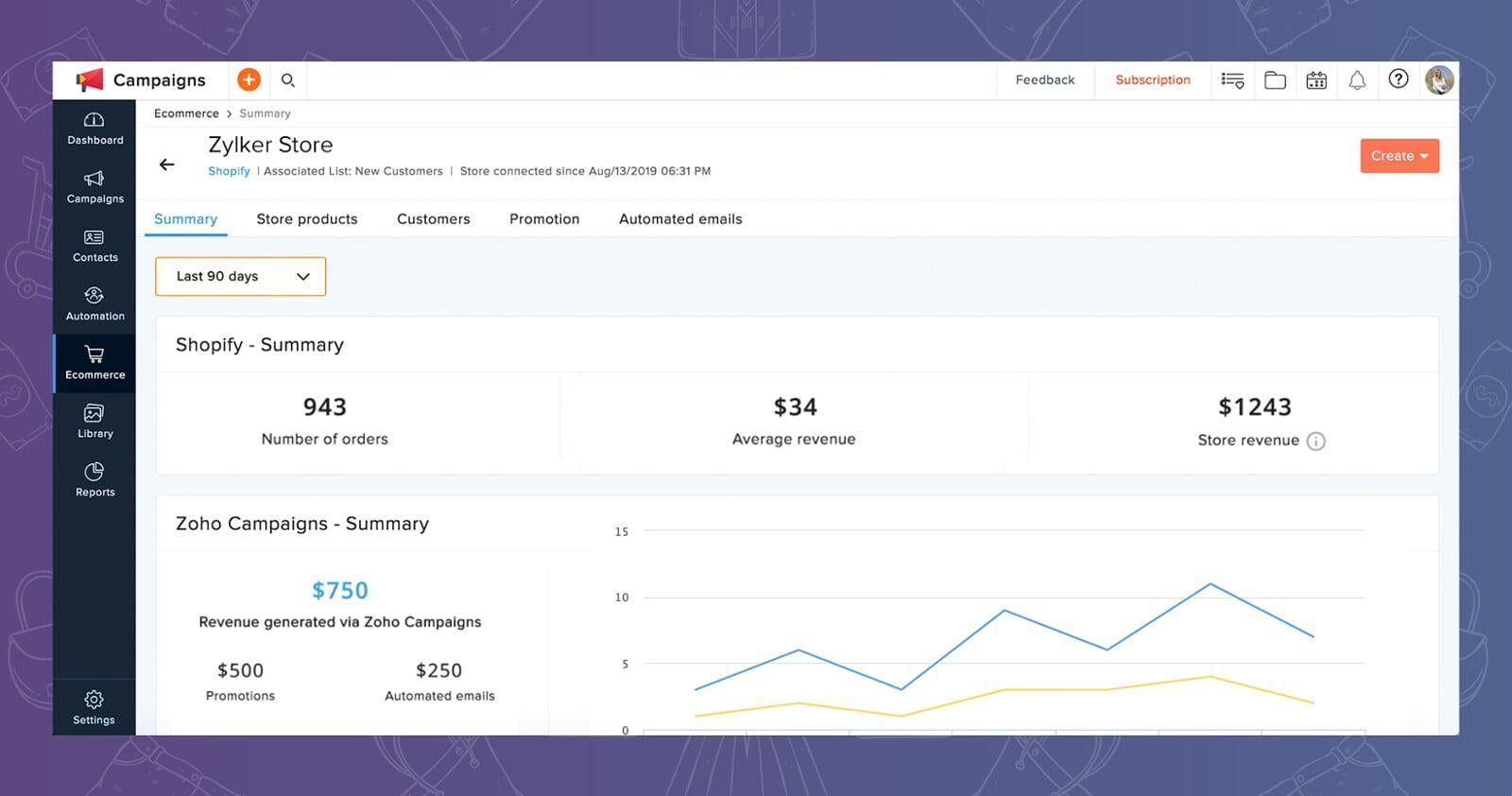Click the Shopify - Summary heading
Viewport: 1512px width, 796px height.
tap(260, 345)
